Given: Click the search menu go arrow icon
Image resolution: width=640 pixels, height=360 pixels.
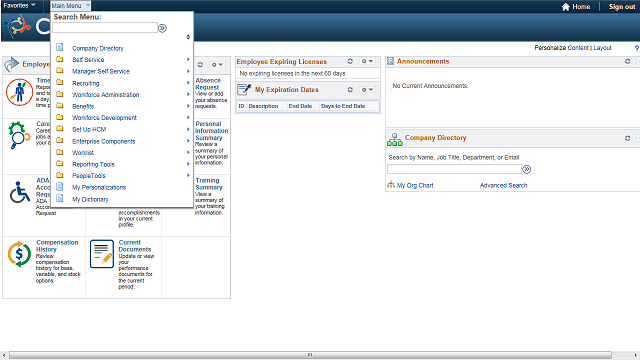Looking at the screenshot, I should 162,28.
